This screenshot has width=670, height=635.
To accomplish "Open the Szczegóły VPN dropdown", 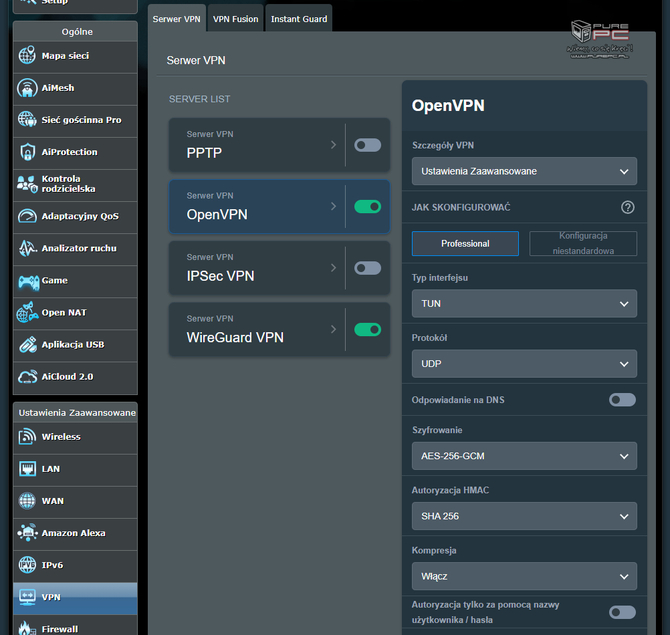I will (524, 171).
